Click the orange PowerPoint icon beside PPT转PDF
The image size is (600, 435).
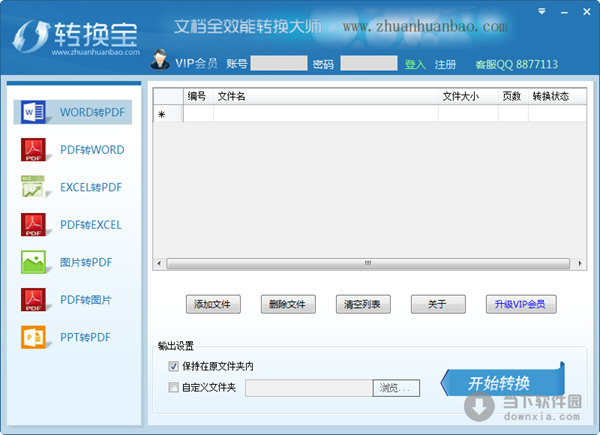(x=33, y=337)
